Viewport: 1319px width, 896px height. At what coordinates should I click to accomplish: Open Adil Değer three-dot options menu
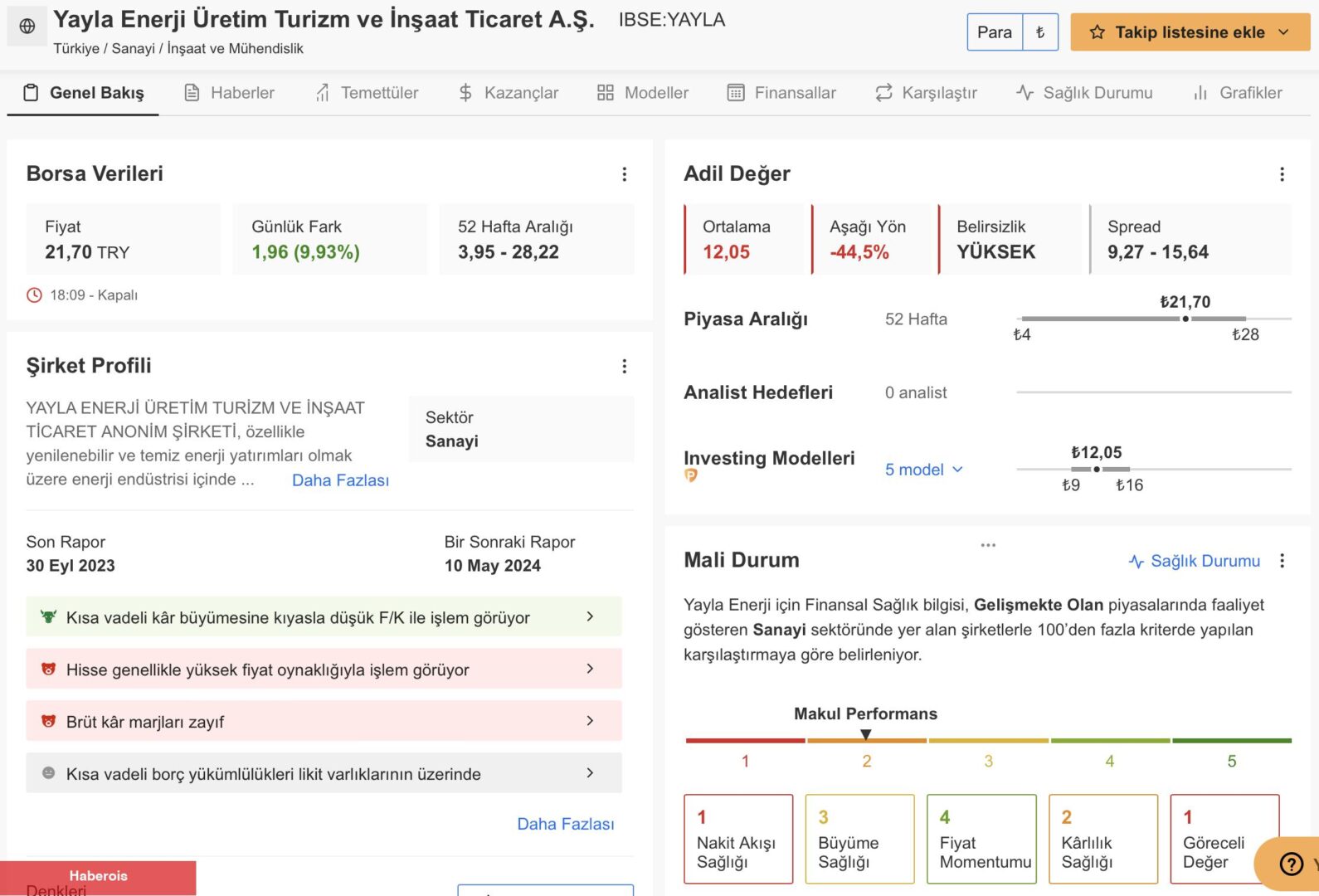1282,174
